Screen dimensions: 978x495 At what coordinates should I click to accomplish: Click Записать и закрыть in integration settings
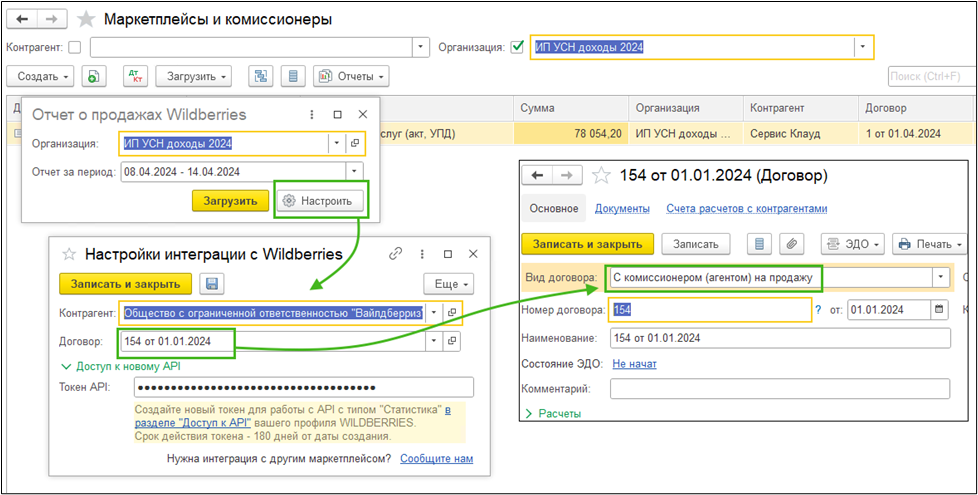(x=126, y=284)
